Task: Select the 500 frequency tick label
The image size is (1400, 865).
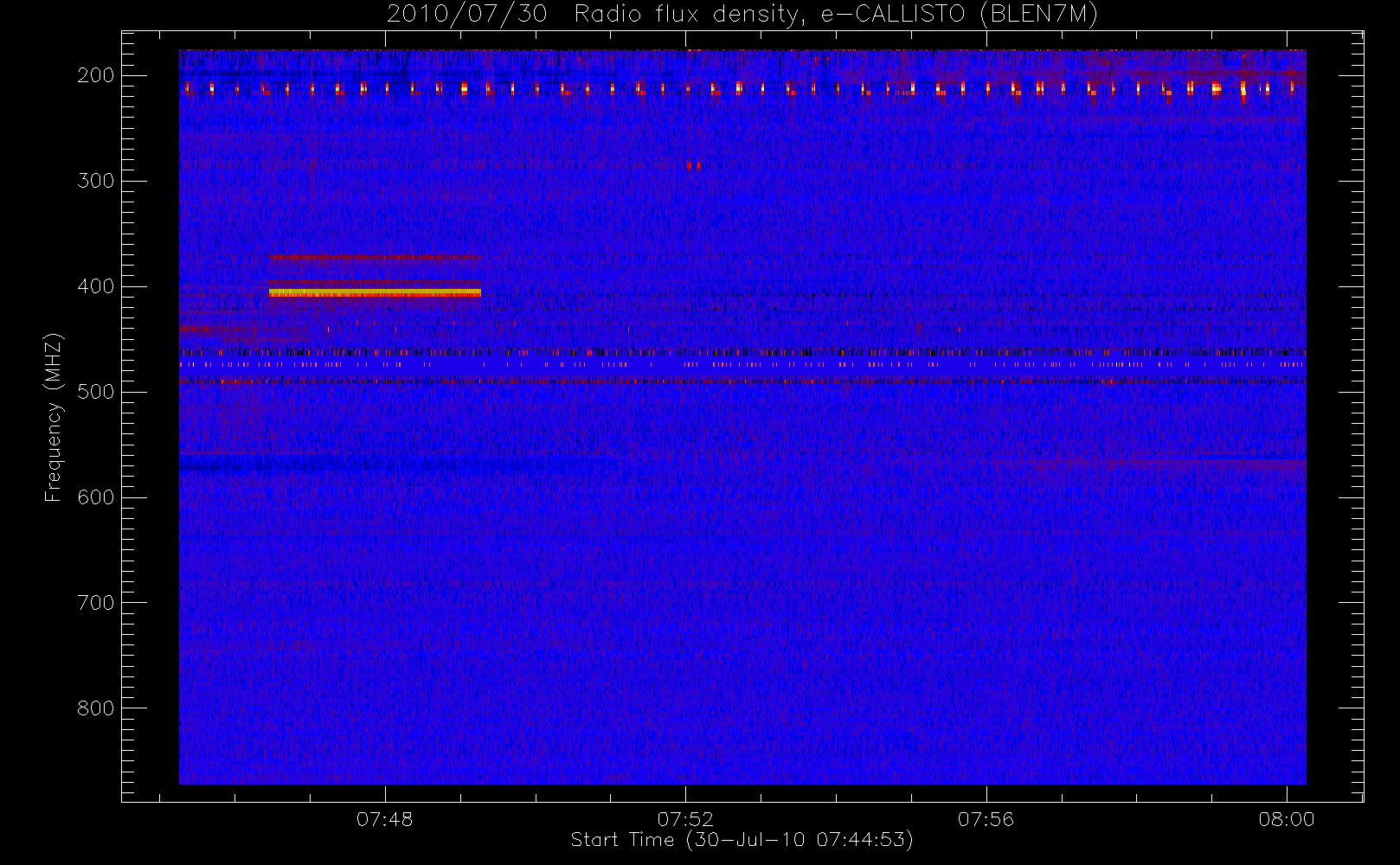Action: [96, 392]
